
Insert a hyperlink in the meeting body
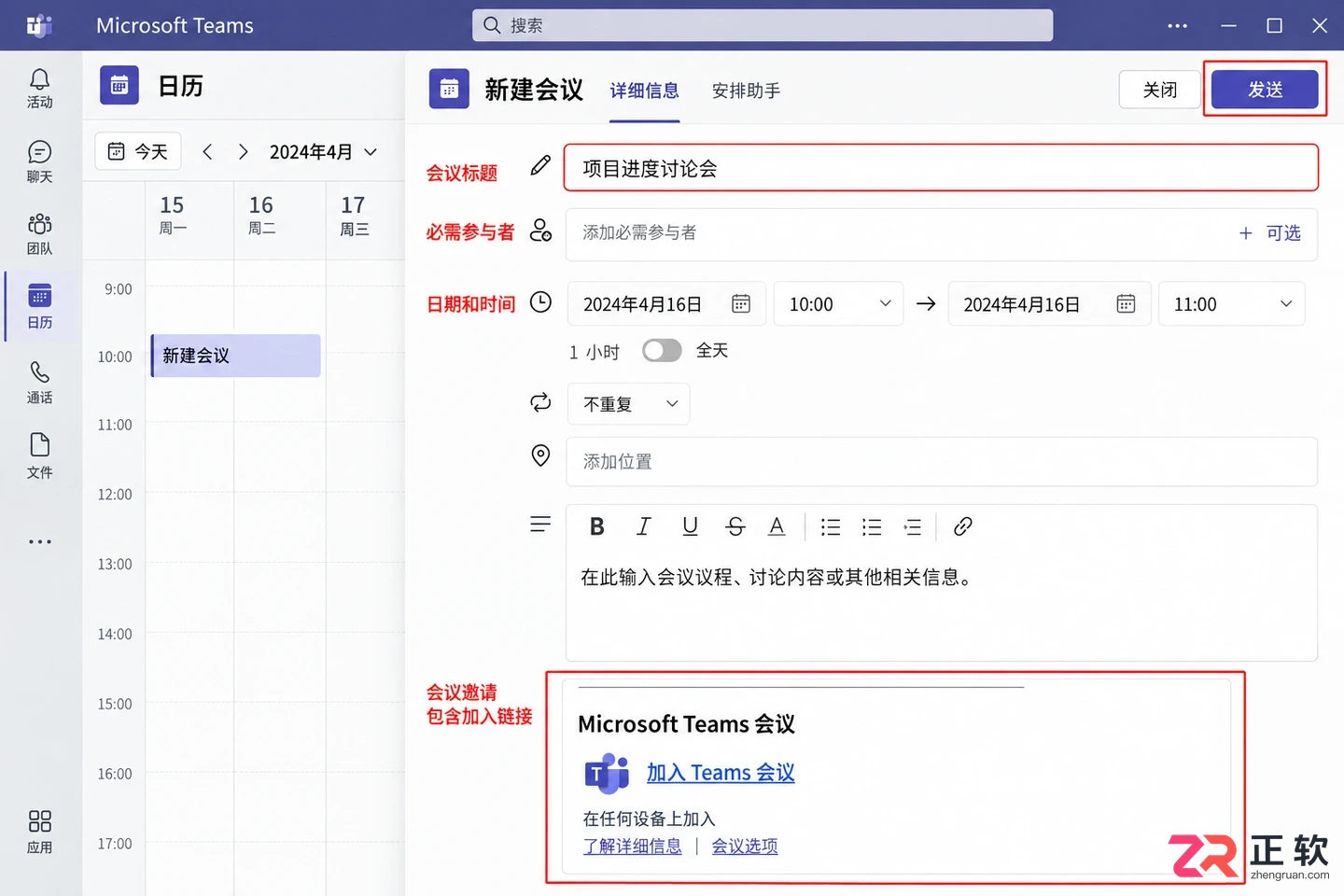click(963, 527)
